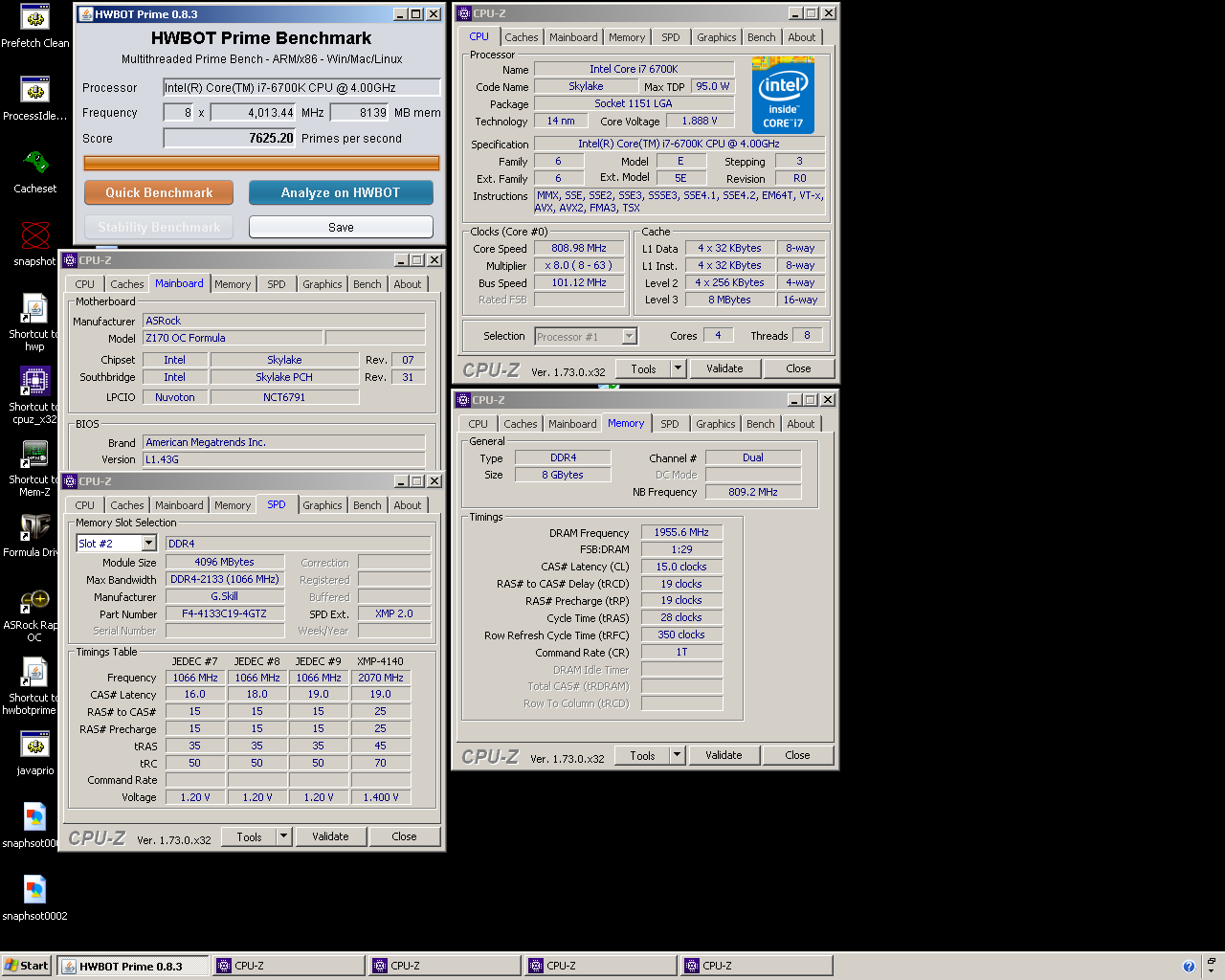The image size is (1225, 980).
Task: Expand Tools dropdown arrow in CPU tab window
Action: [679, 368]
